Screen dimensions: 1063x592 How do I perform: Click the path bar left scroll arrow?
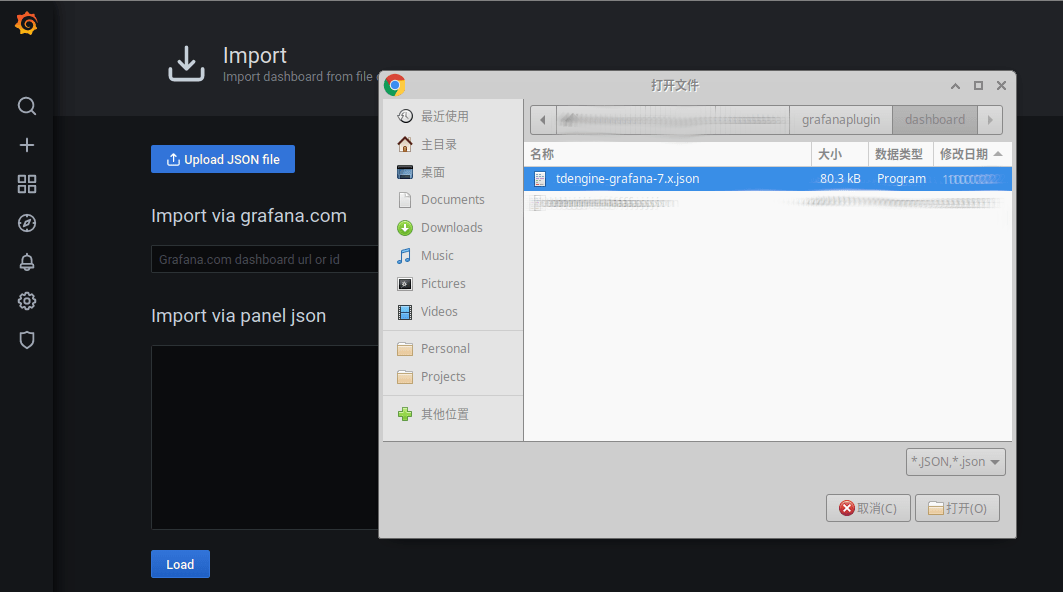tap(542, 120)
